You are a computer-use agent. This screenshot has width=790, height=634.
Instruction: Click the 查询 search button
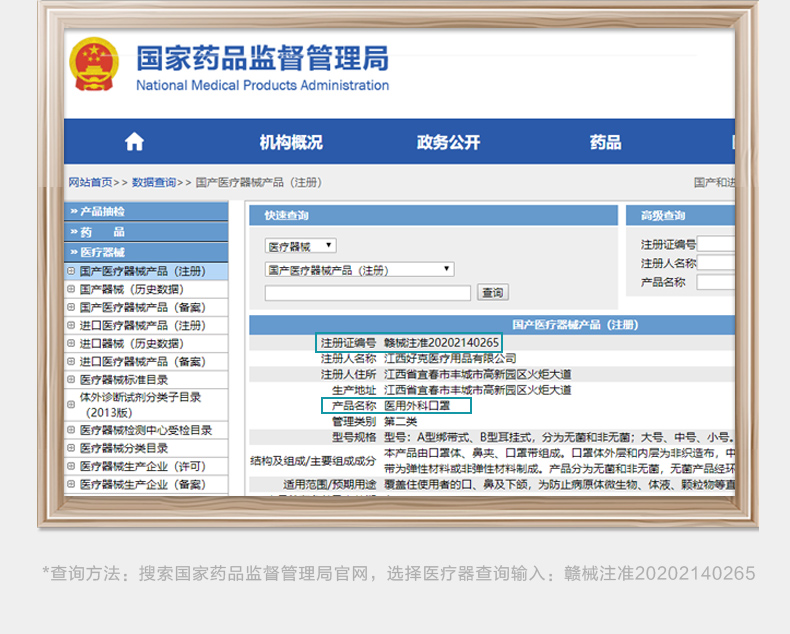click(493, 292)
